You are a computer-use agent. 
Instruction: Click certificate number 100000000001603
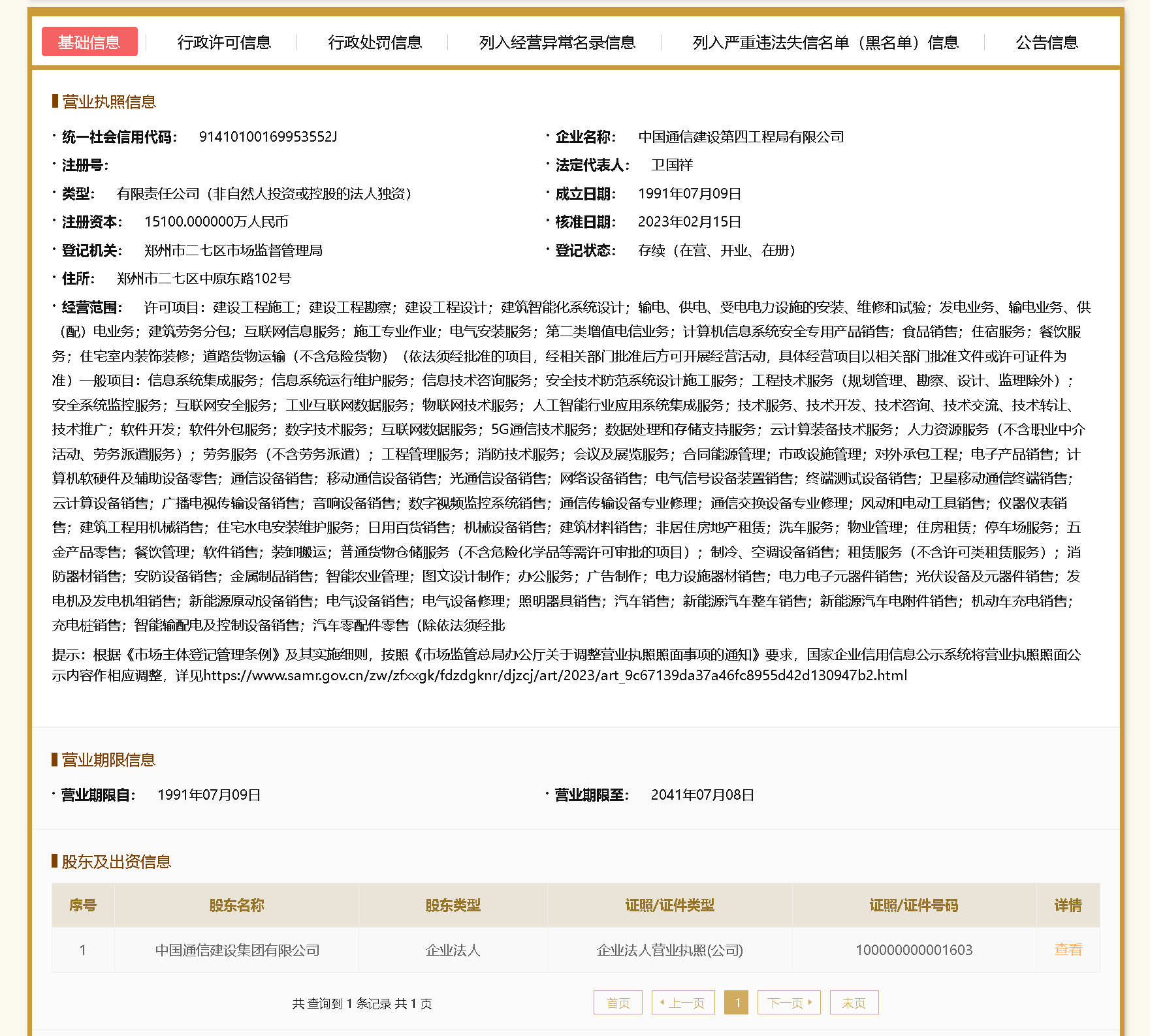point(914,950)
